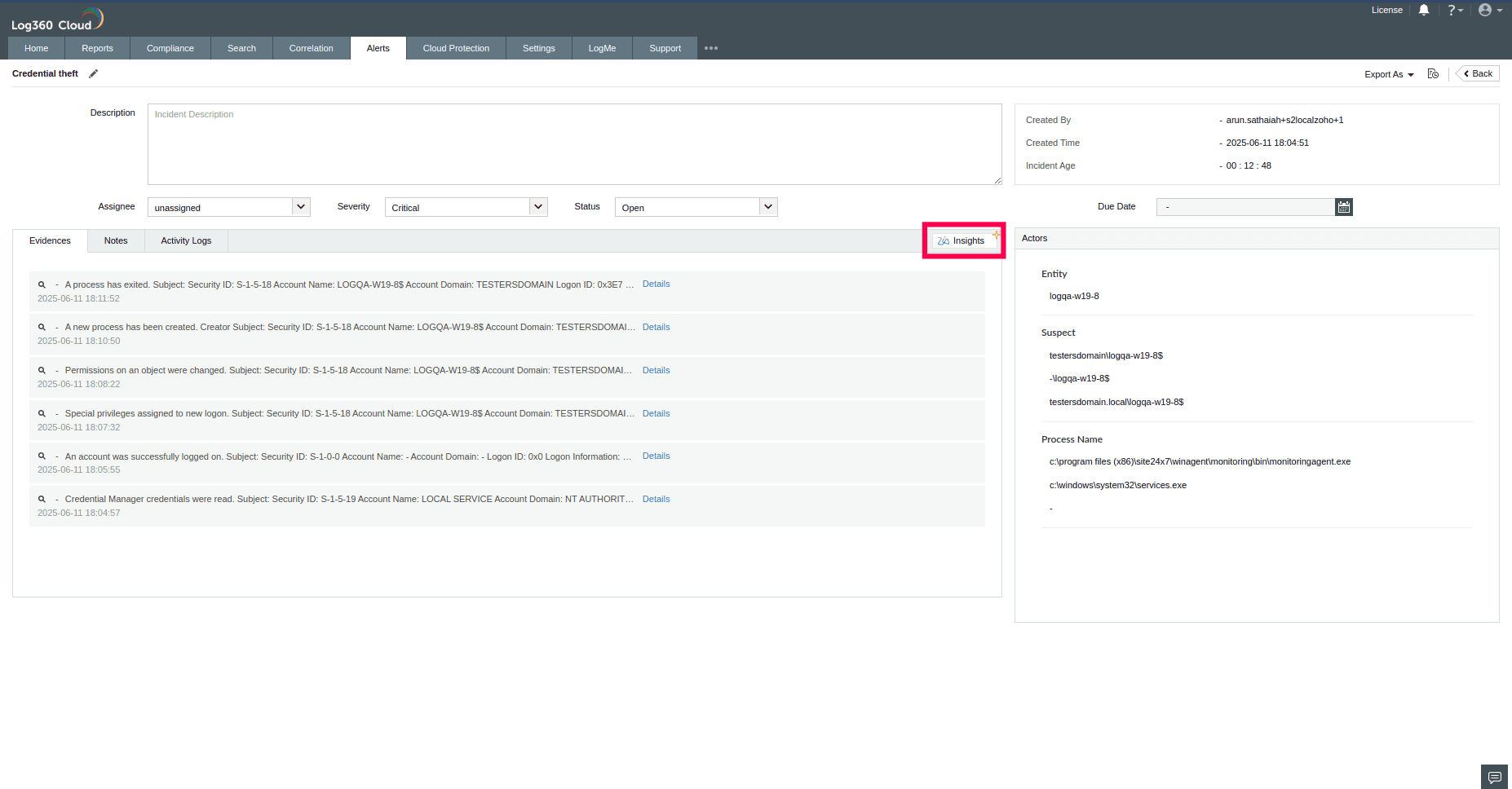Click the ellipsis for more navigation tabs
The width and height of the screenshot is (1512, 789).
tap(710, 48)
